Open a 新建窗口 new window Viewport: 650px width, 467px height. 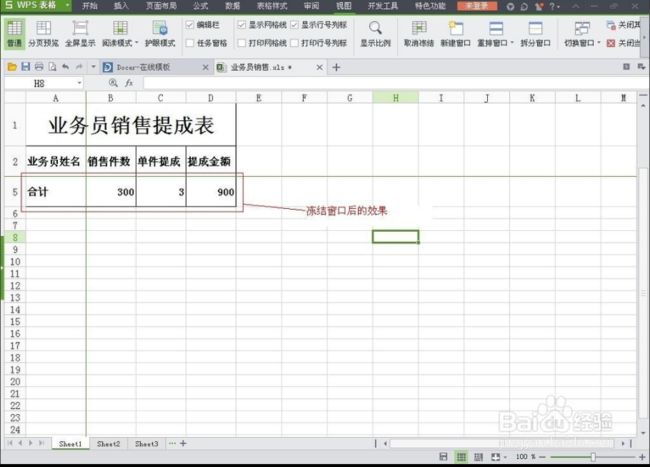pyautogui.click(x=455, y=33)
